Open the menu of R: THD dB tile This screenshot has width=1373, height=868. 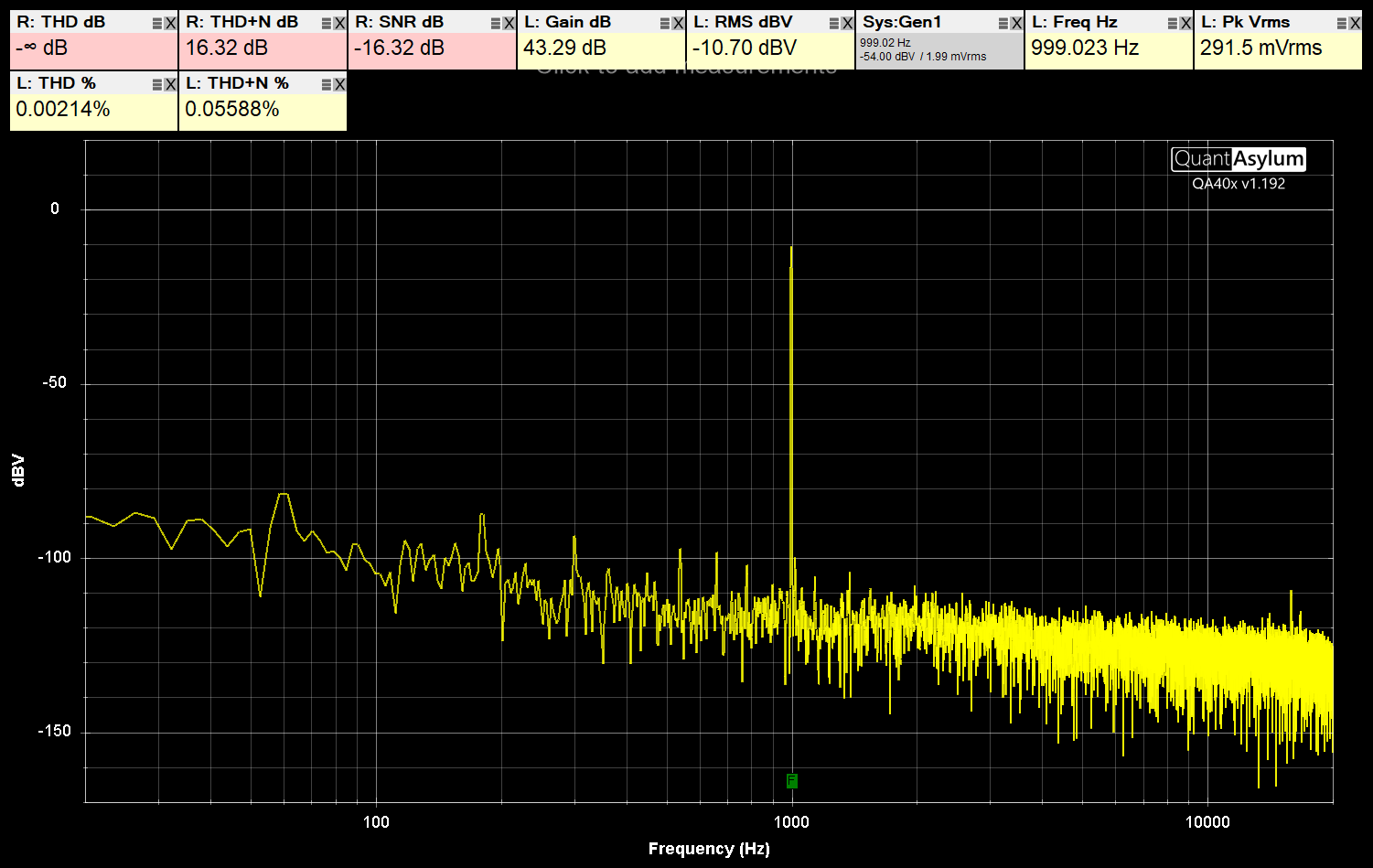(x=157, y=24)
